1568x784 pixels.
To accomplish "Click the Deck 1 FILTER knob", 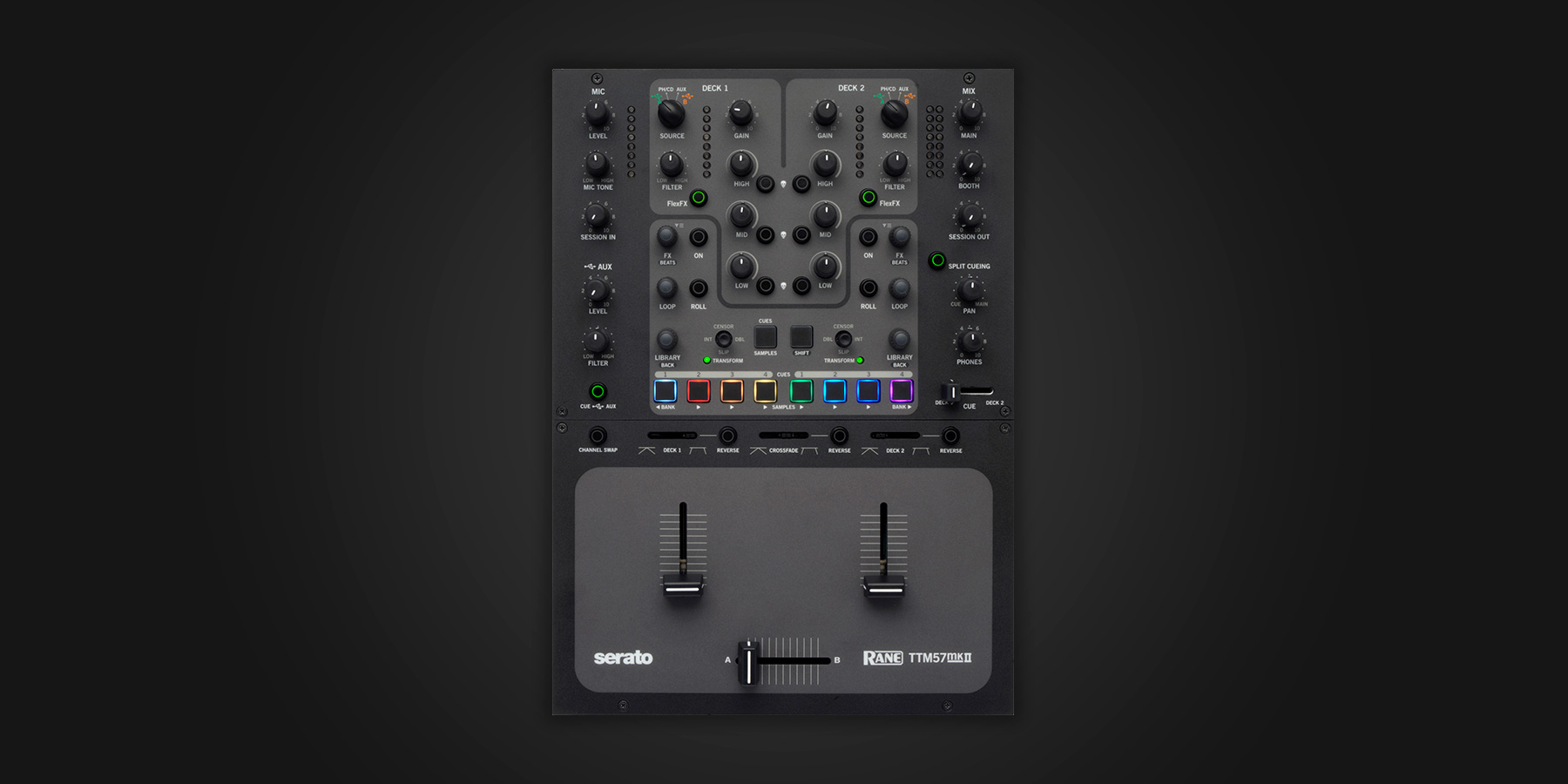I will click(672, 164).
